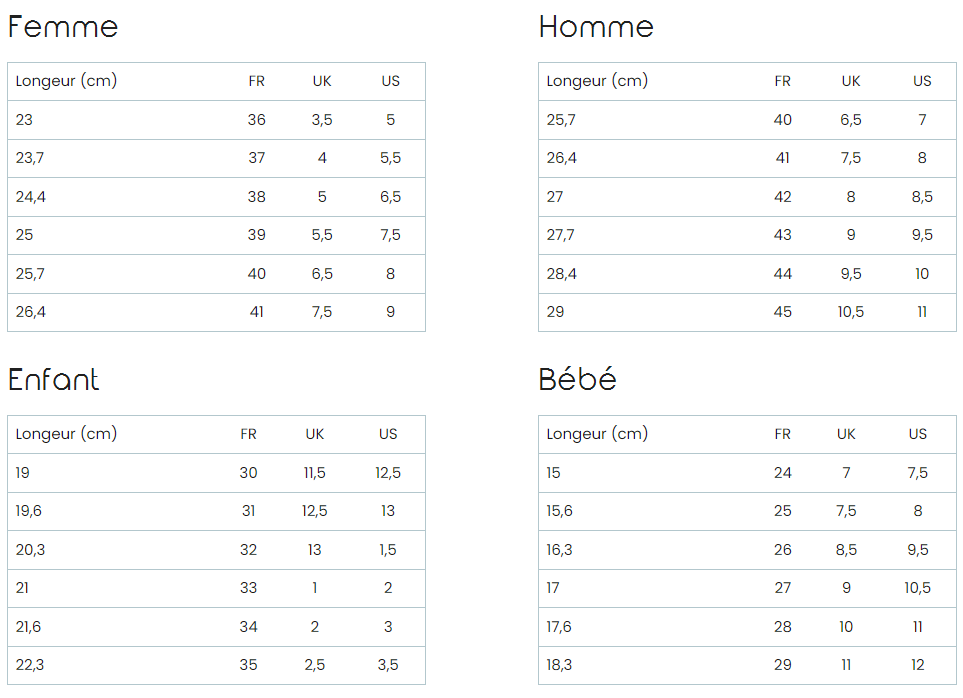Click Longueur (cm) header in Femme table

tap(66, 81)
